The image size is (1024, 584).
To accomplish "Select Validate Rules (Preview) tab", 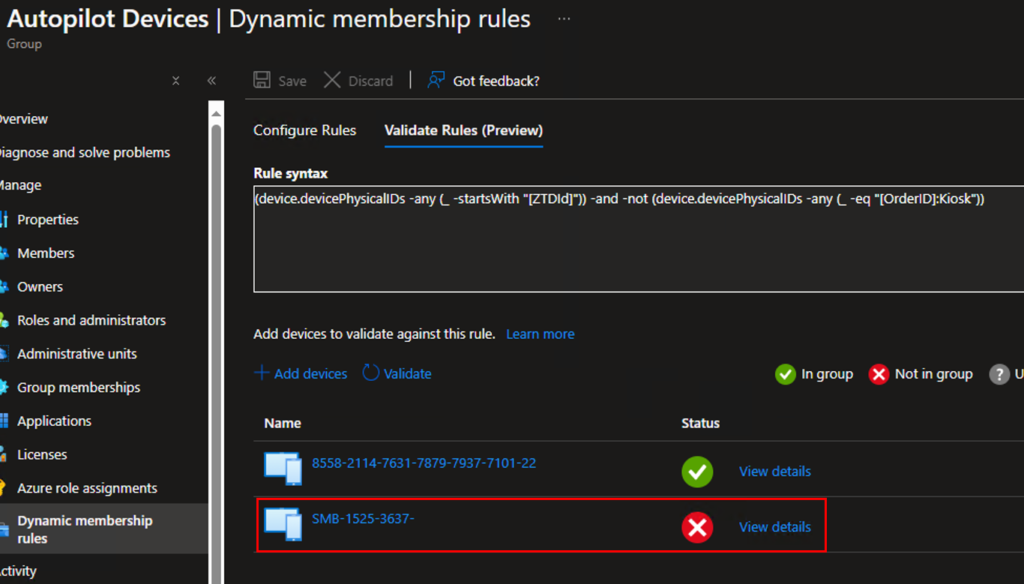I will coord(463,130).
